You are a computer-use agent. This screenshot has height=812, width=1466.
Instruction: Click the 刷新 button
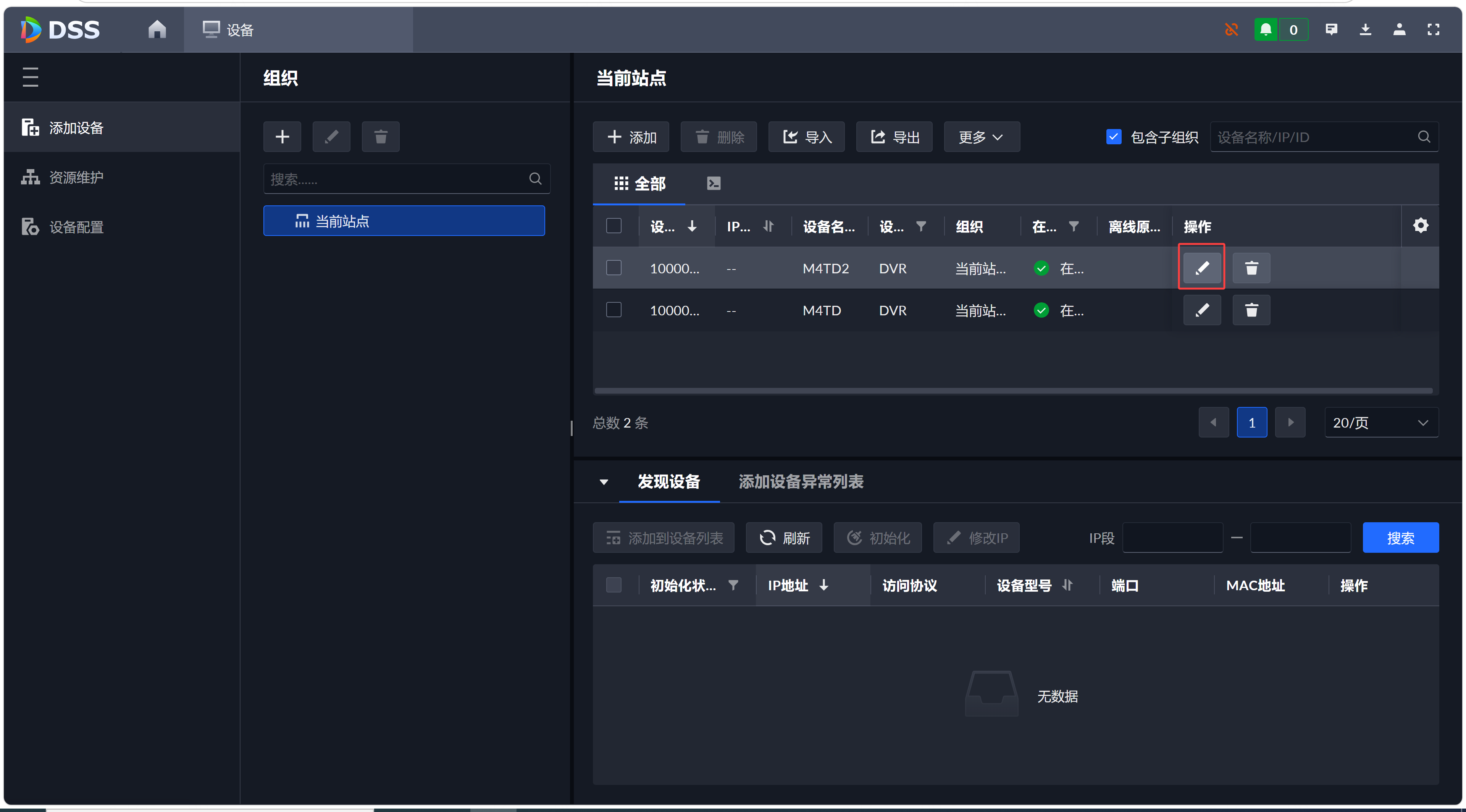point(784,537)
